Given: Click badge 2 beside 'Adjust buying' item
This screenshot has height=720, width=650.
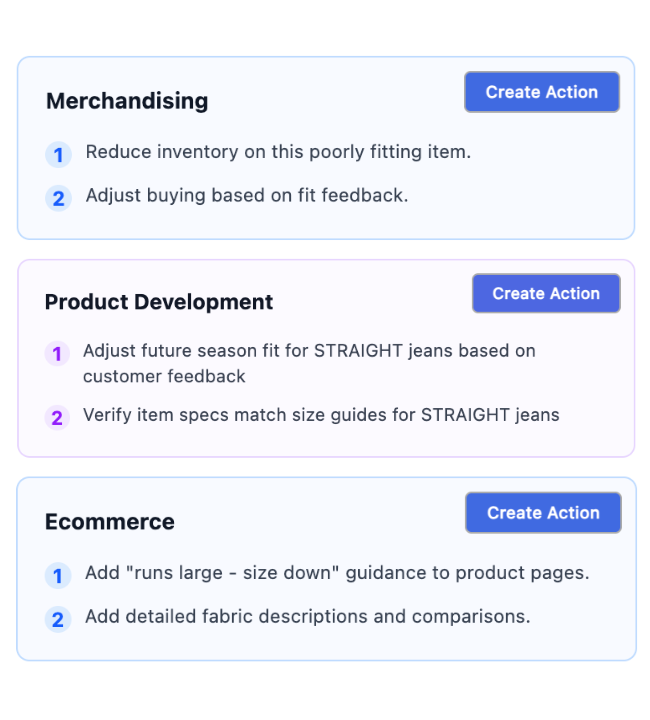Looking at the screenshot, I should point(58,198).
